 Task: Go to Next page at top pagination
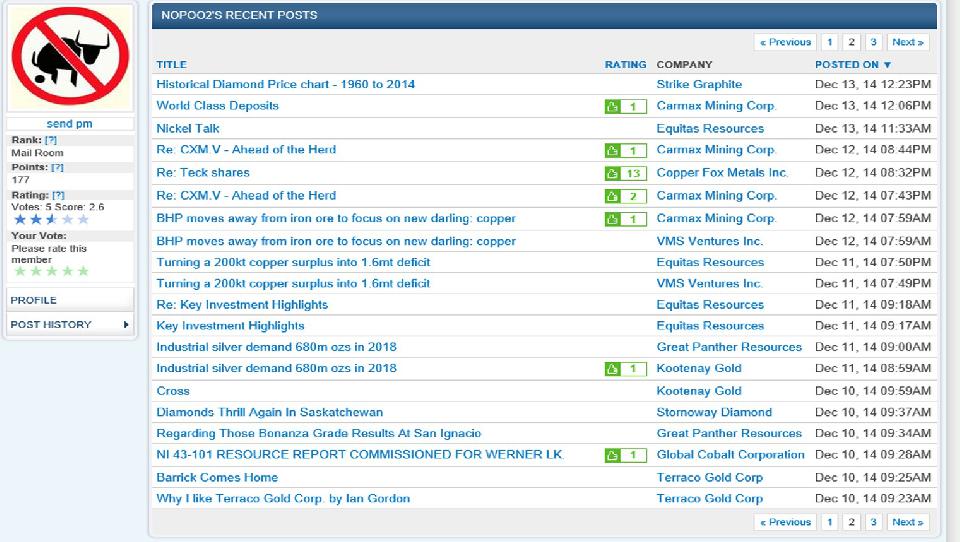click(907, 42)
